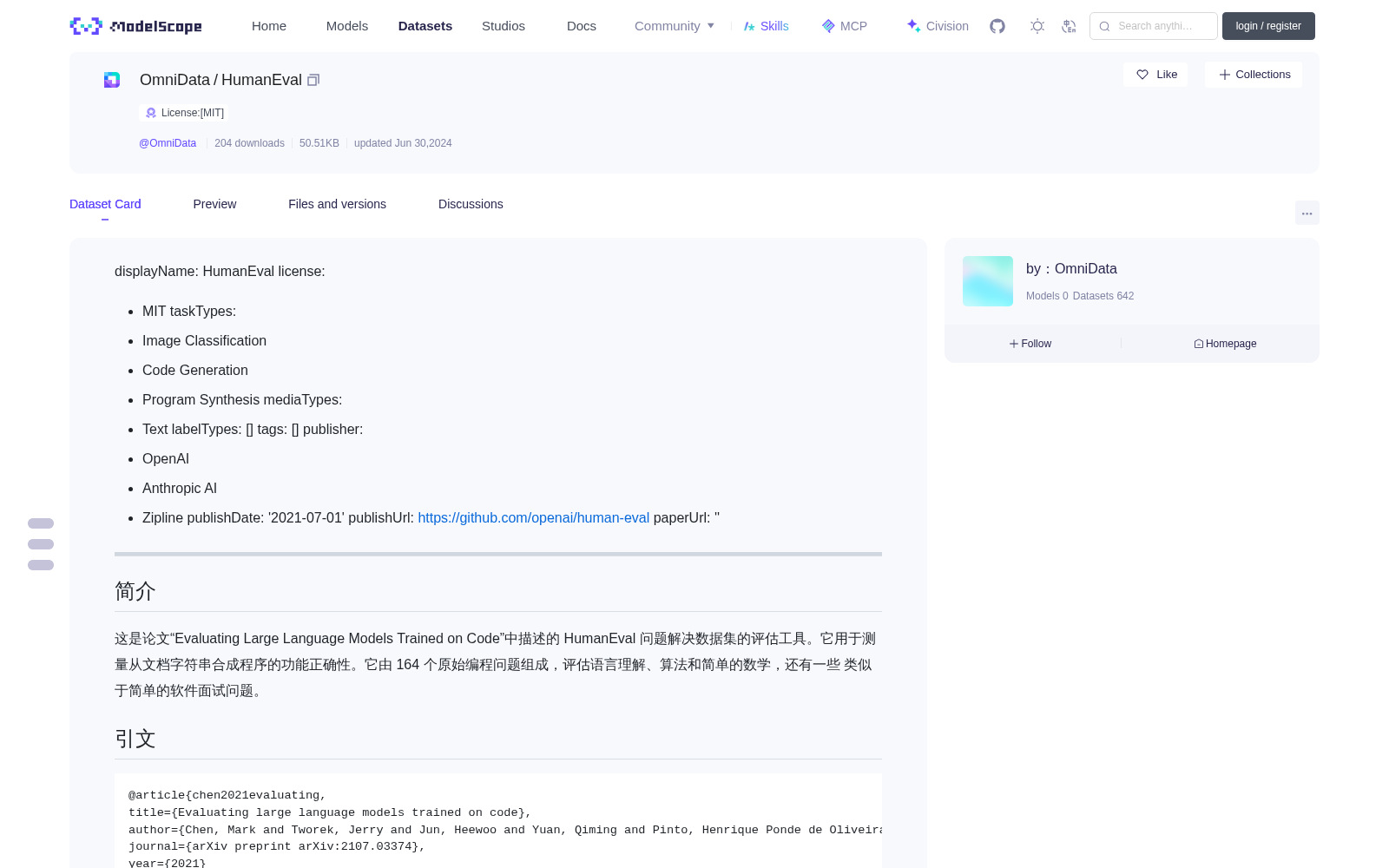The height and width of the screenshot is (868, 1389).
Task: Open the github.com/openai/human-eval link
Action: coord(533,517)
